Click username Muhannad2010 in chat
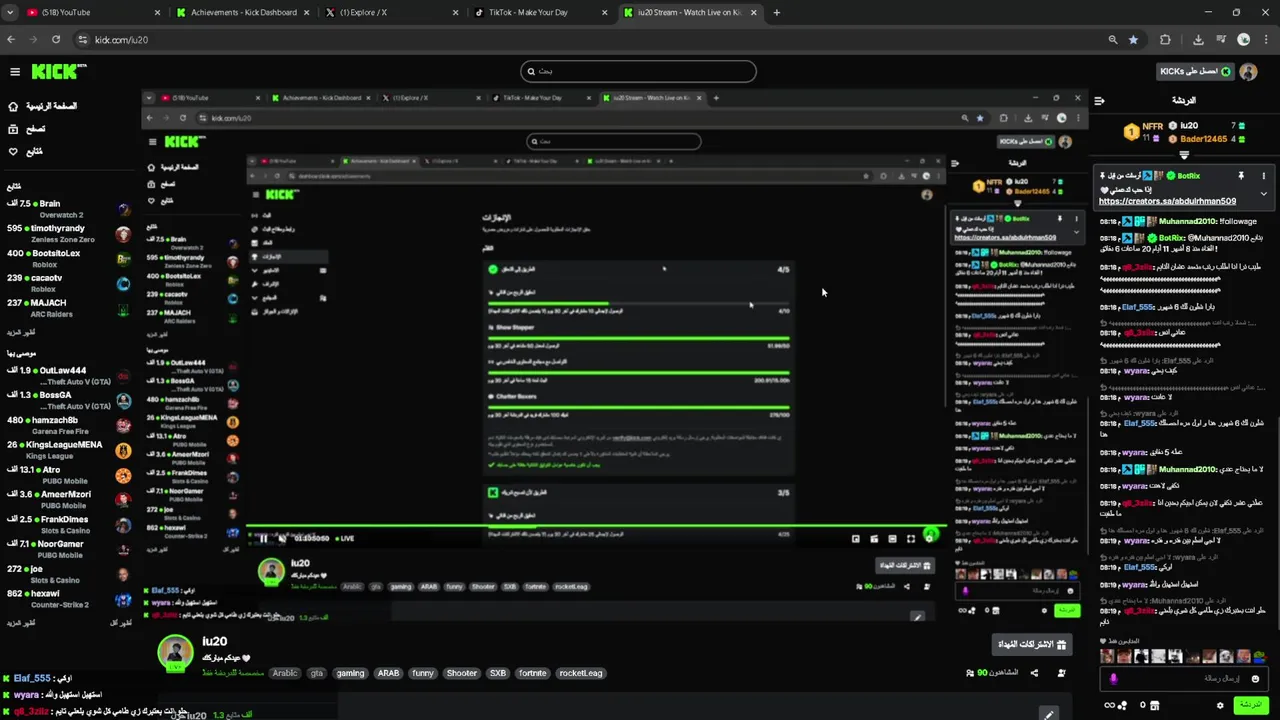Viewport: 1280px width, 720px height. pos(1187,221)
